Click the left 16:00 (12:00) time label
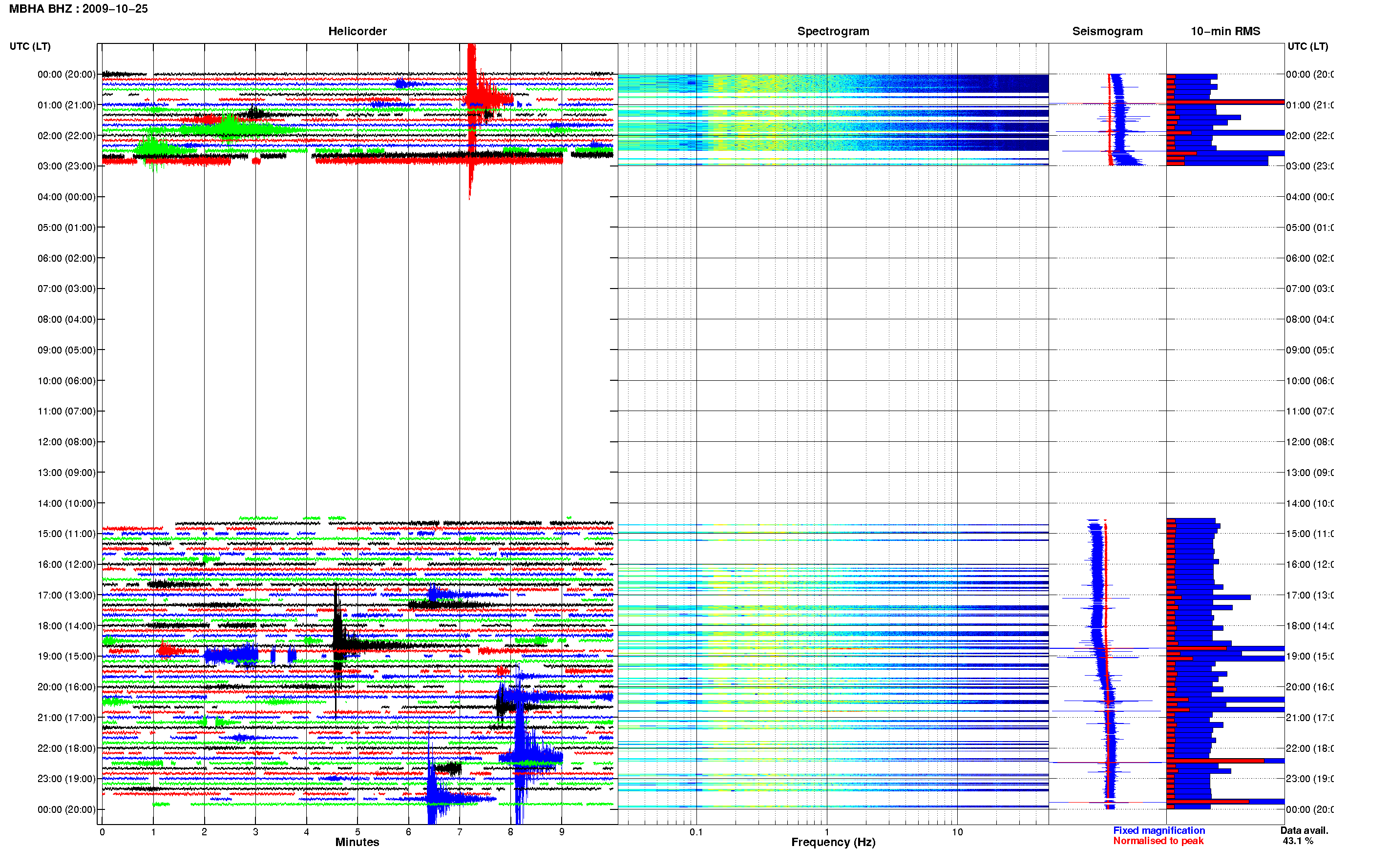 pos(66,564)
